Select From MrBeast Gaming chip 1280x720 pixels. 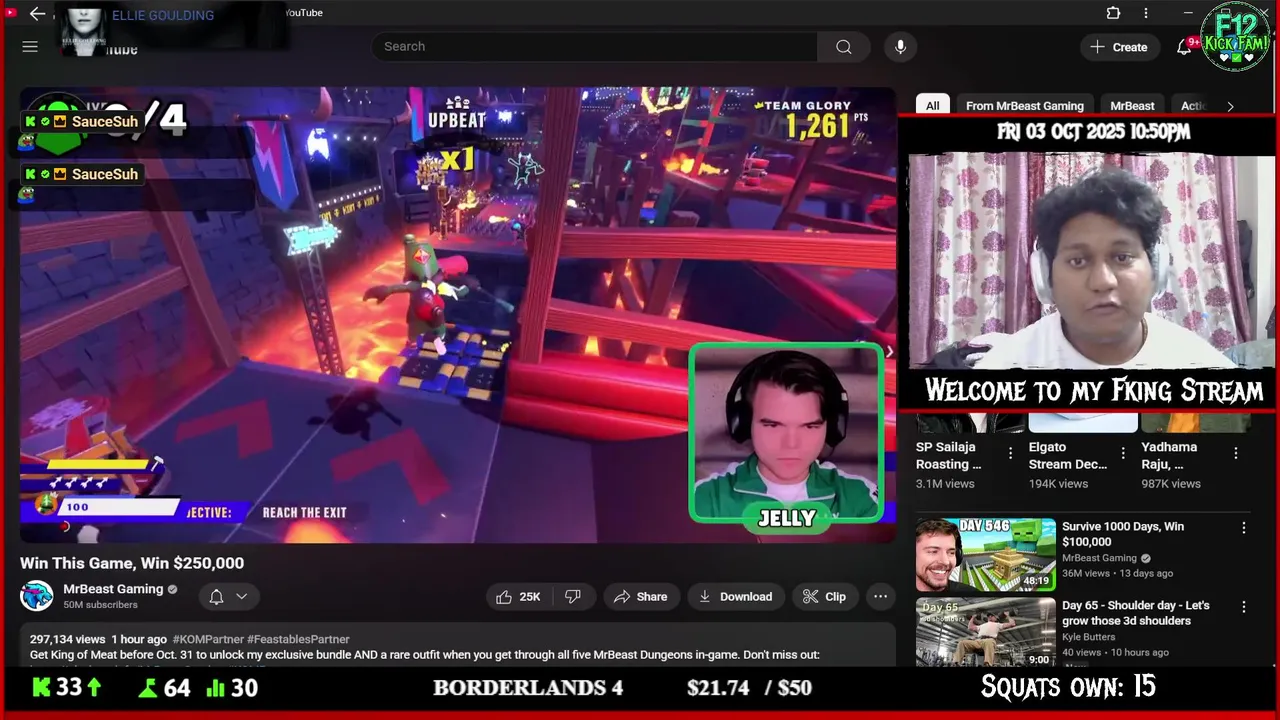pos(1024,105)
